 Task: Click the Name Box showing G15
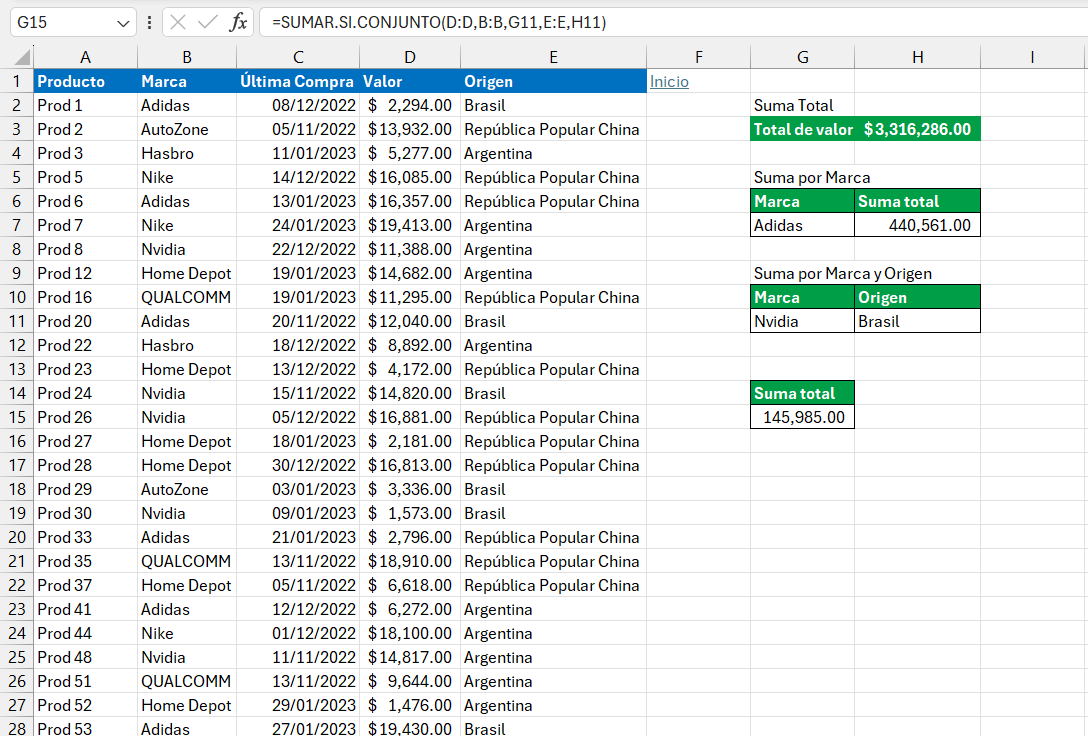[x=60, y=22]
